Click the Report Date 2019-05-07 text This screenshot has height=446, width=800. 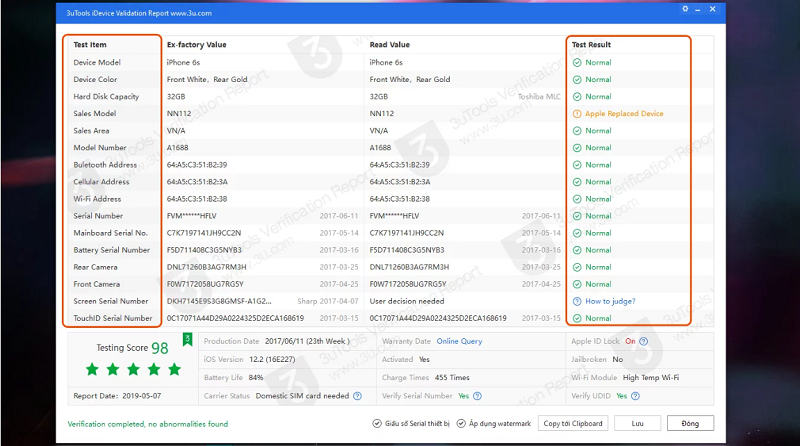117,396
